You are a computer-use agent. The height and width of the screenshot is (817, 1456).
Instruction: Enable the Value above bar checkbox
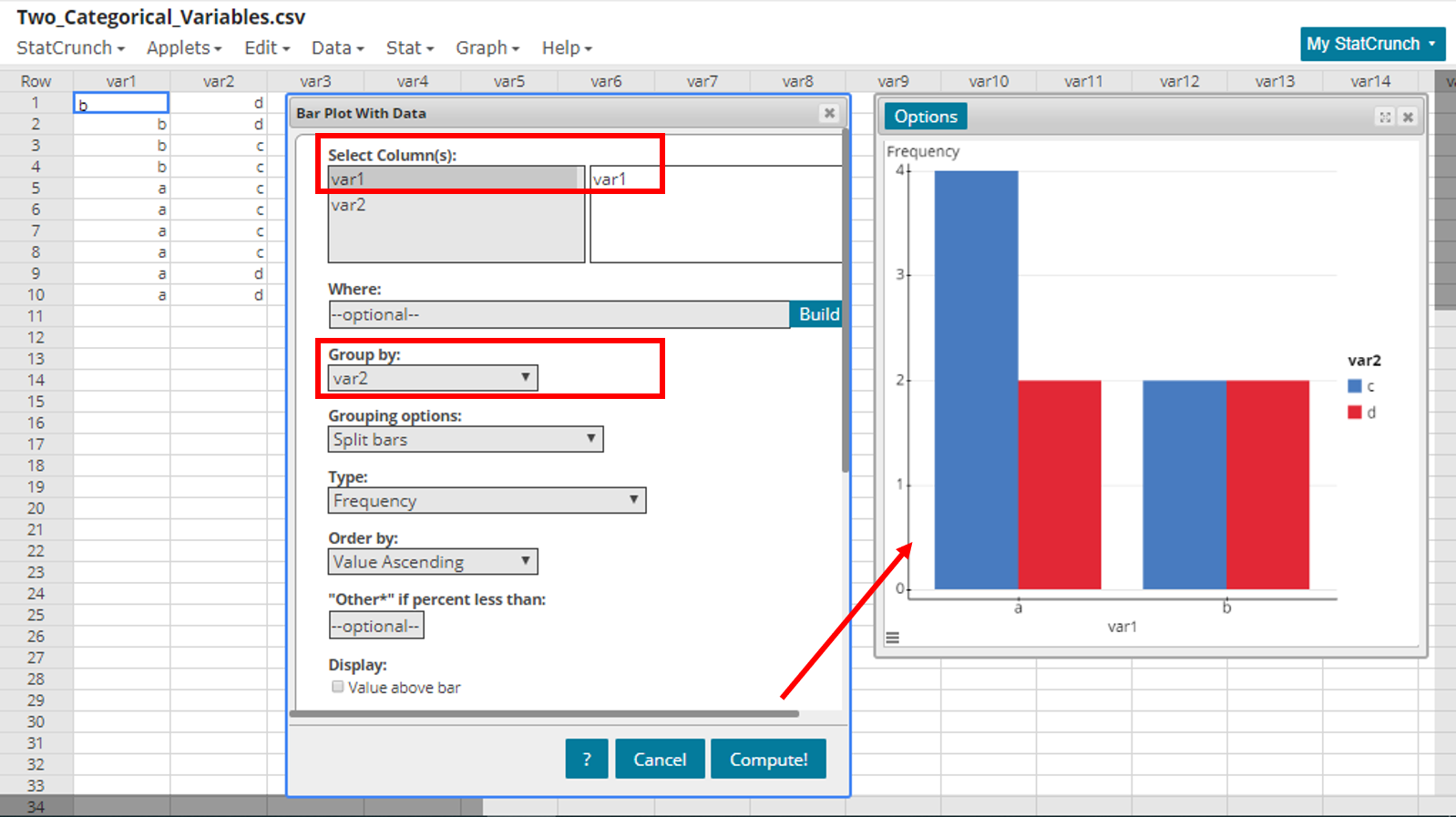click(x=338, y=687)
